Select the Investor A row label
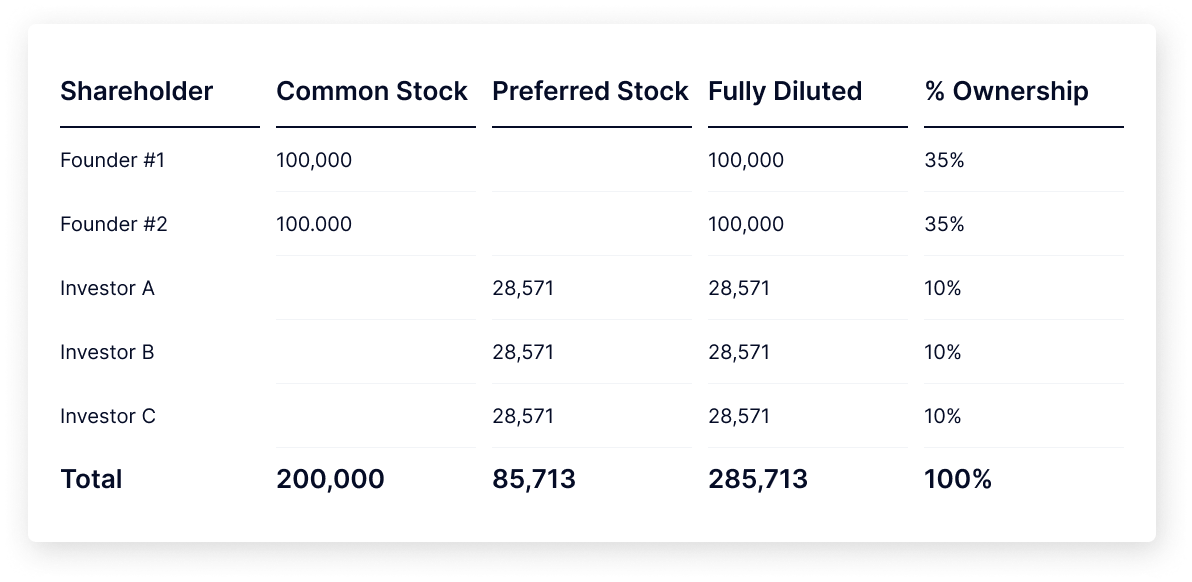Image resolution: width=1192 pixels, height=582 pixels. point(107,288)
